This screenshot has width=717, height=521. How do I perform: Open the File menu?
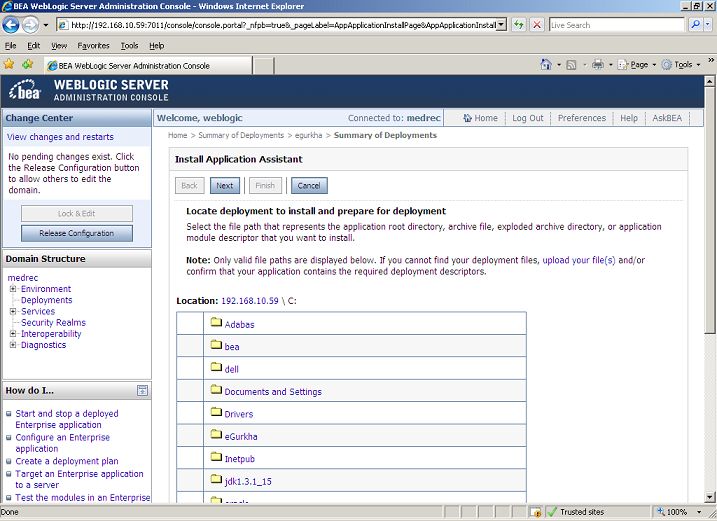point(10,46)
